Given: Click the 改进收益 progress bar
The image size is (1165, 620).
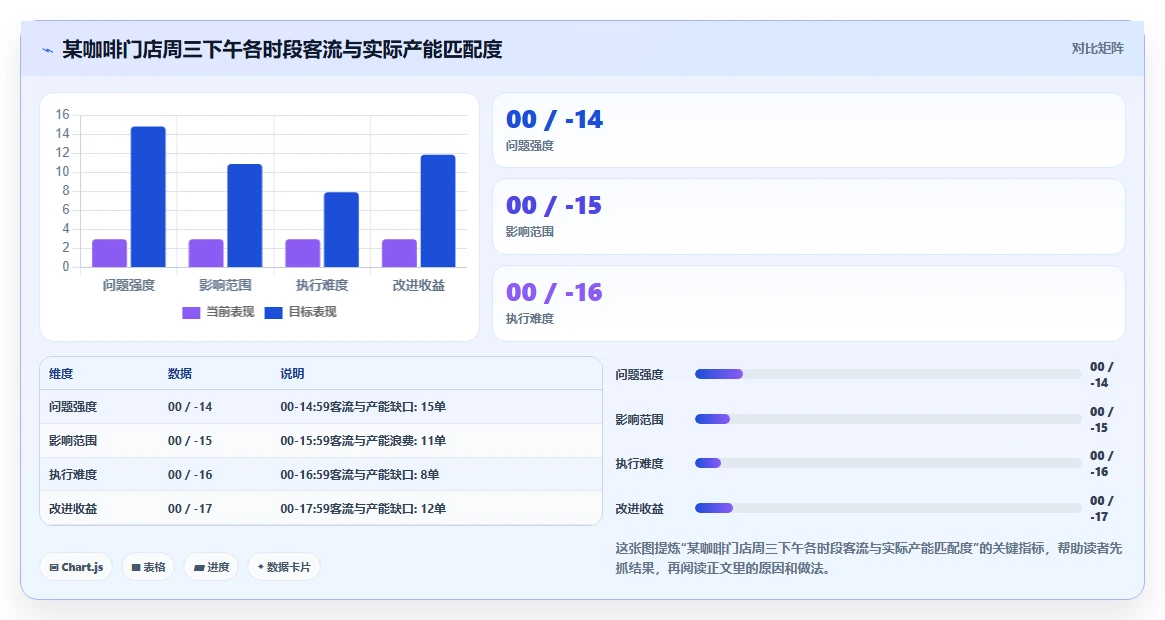Looking at the screenshot, I should [x=888, y=508].
